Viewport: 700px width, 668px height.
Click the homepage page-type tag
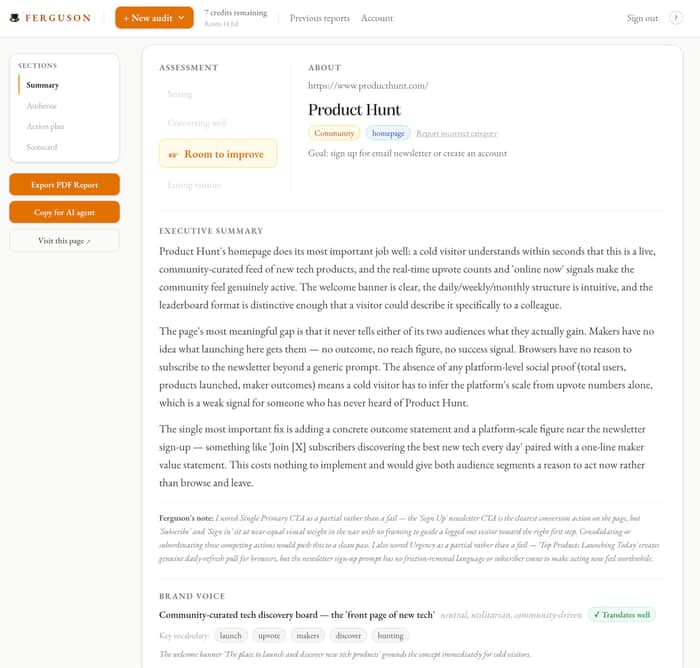click(x=388, y=133)
